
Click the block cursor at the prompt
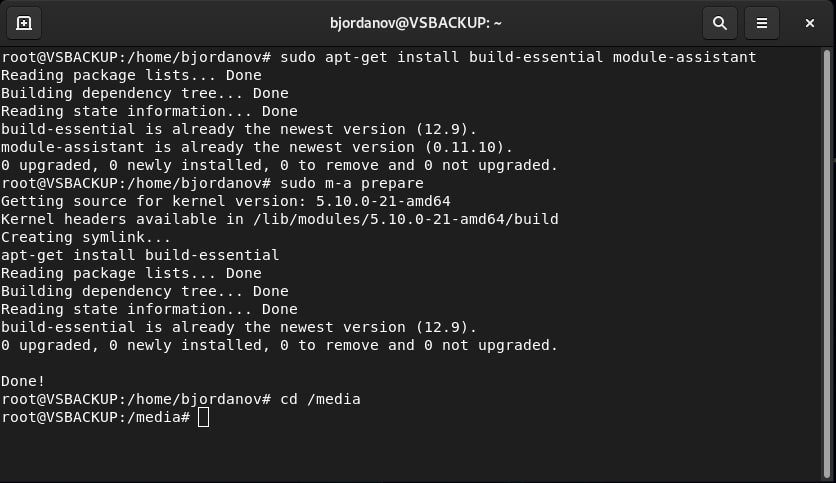tap(203, 417)
